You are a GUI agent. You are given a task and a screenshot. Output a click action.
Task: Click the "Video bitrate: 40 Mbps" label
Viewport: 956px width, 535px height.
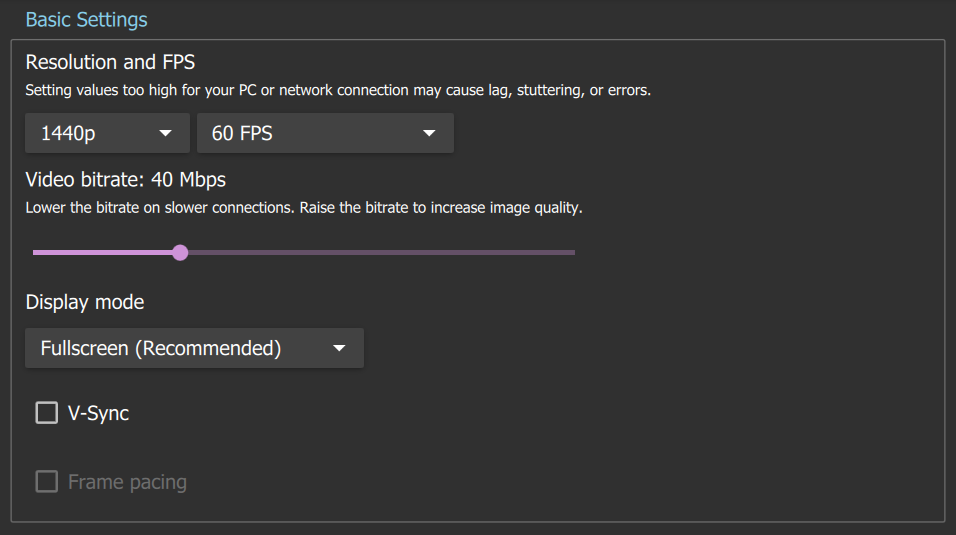(x=125, y=180)
